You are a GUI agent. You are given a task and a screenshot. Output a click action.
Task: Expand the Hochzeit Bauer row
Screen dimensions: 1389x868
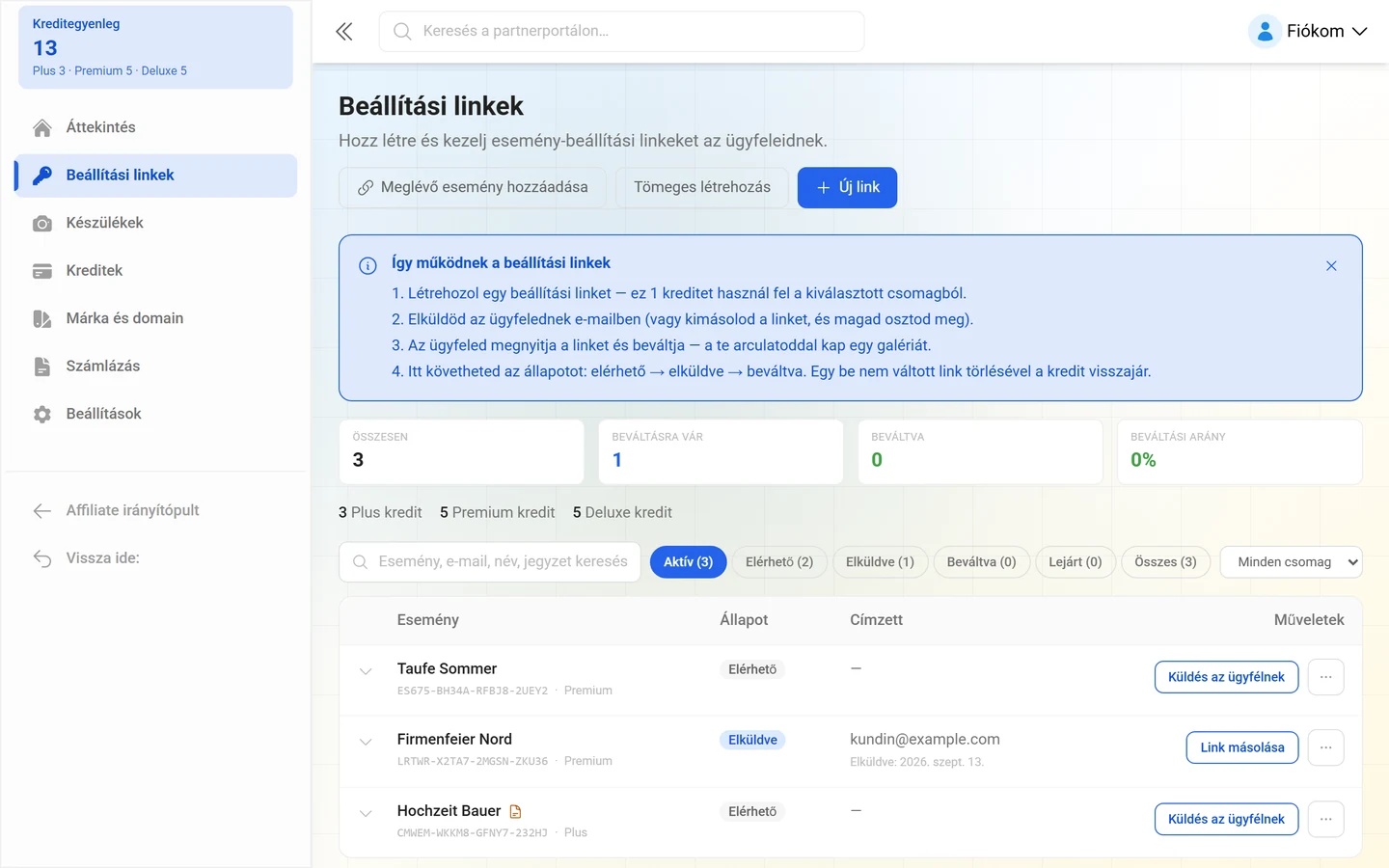click(366, 813)
